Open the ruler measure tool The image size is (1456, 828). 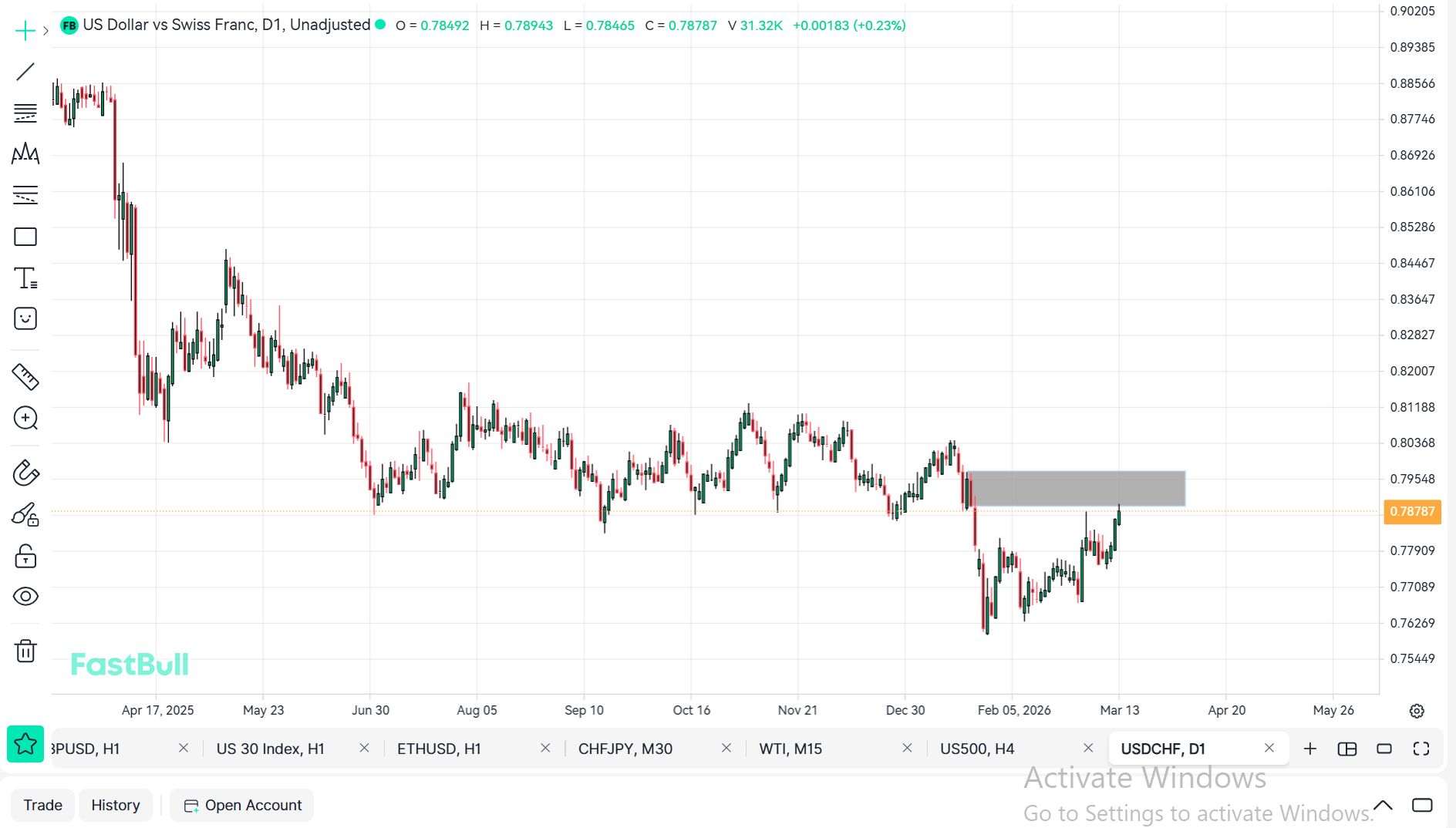click(25, 377)
